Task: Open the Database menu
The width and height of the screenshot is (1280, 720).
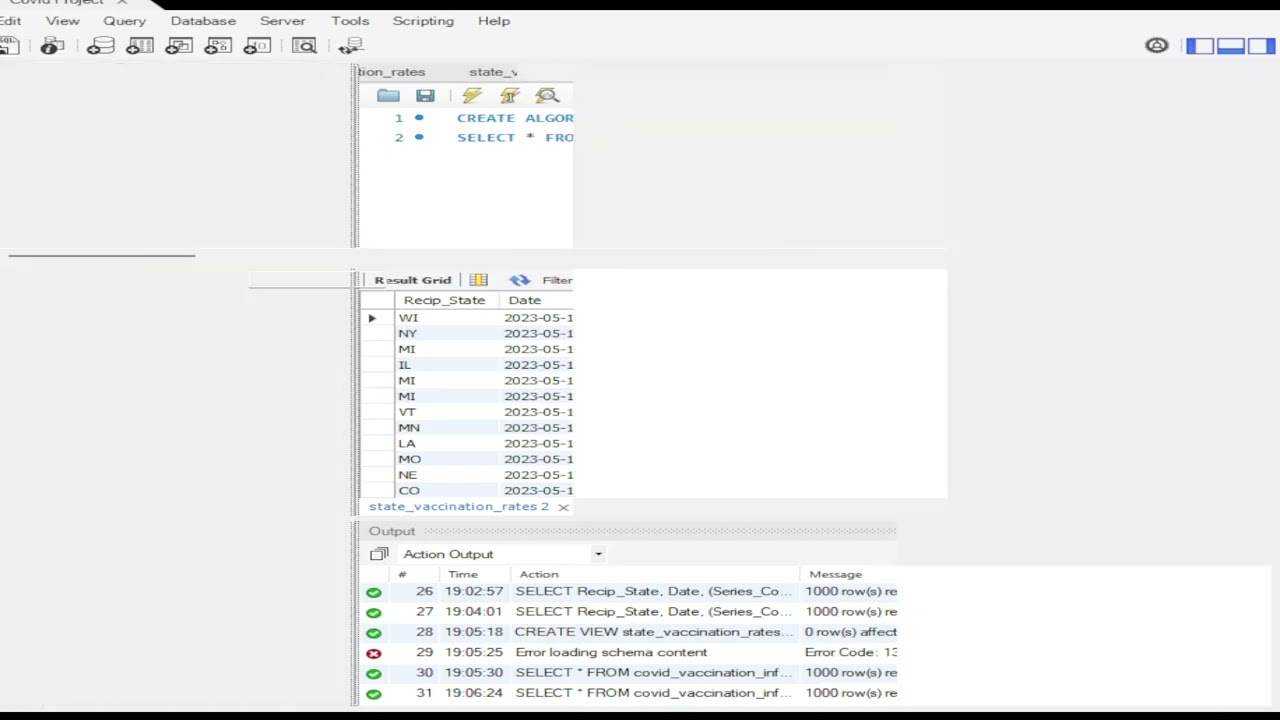Action: 203,21
